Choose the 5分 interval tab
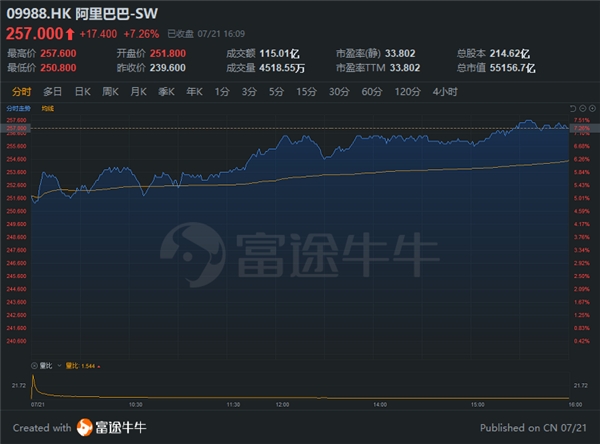Viewport: 600px width, 444px height. pyautogui.click(x=276, y=92)
